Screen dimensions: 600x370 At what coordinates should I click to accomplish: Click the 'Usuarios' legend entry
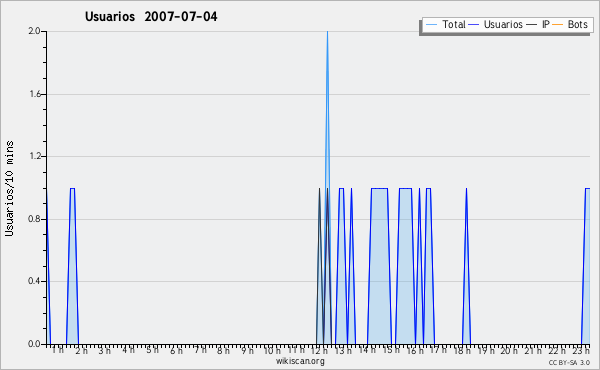pos(496,24)
